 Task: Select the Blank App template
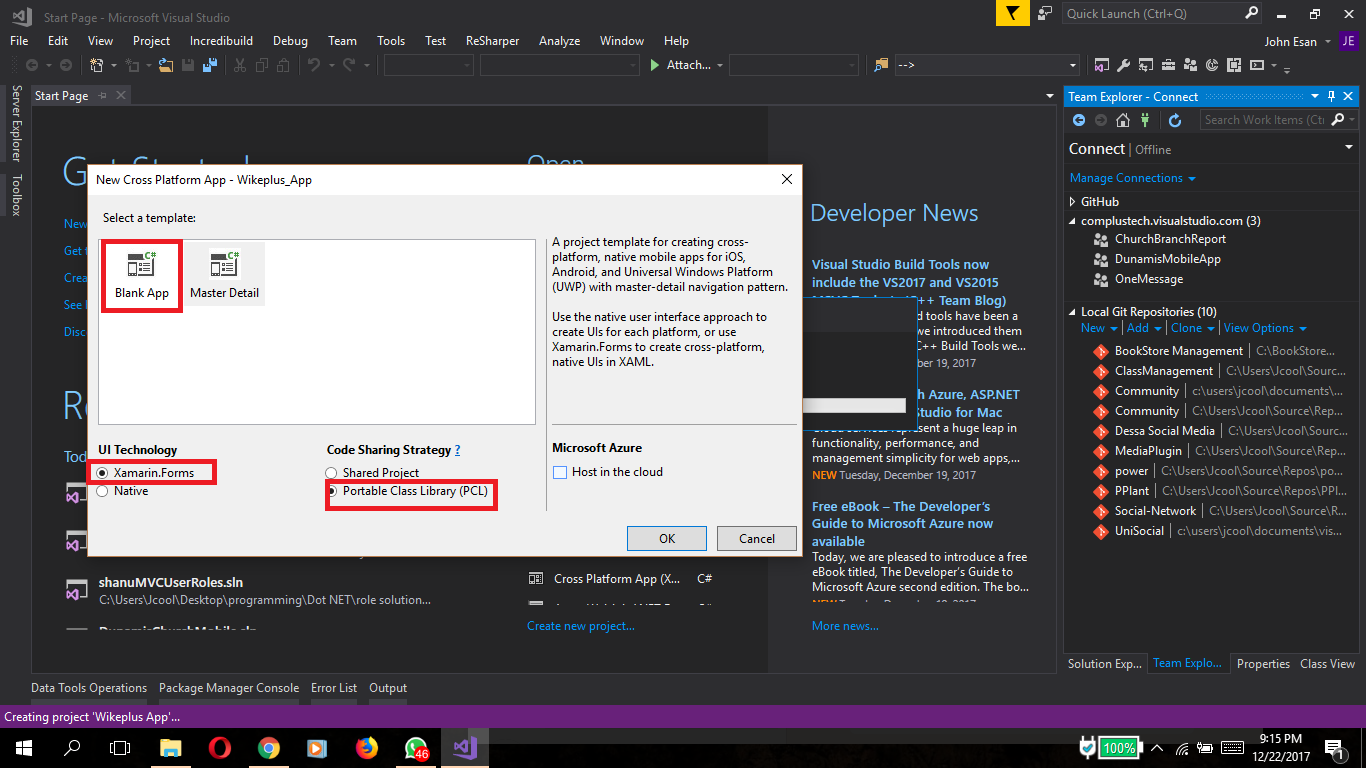point(142,276)
